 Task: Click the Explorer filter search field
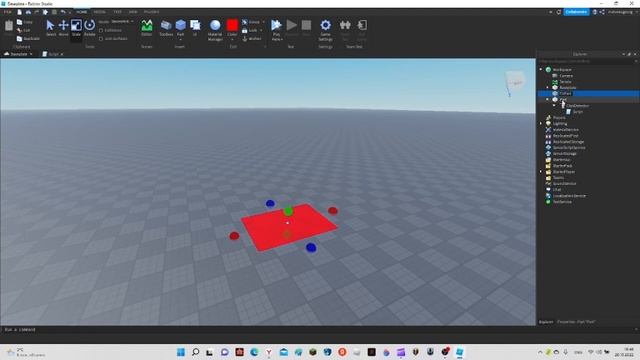587,61
